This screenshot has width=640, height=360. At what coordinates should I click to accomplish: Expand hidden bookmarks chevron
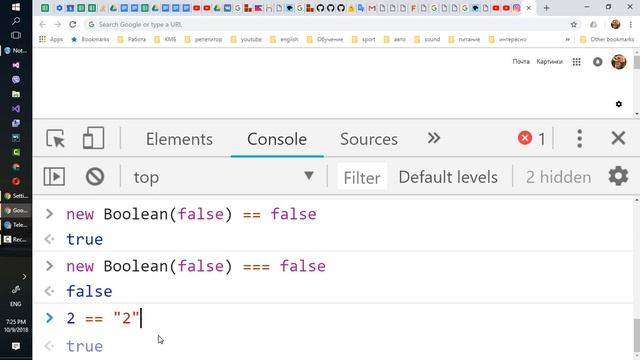coord(567,39)
